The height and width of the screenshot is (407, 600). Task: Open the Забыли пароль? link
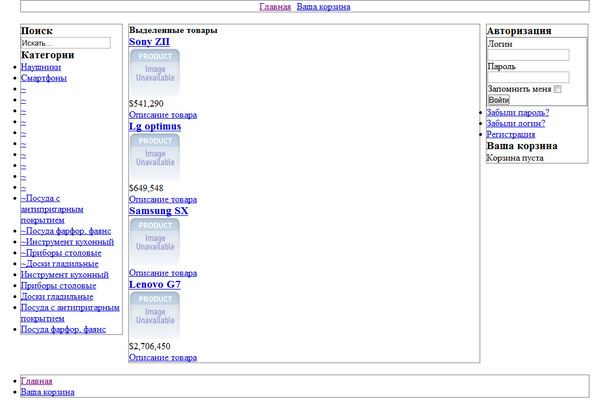[517, 112]
